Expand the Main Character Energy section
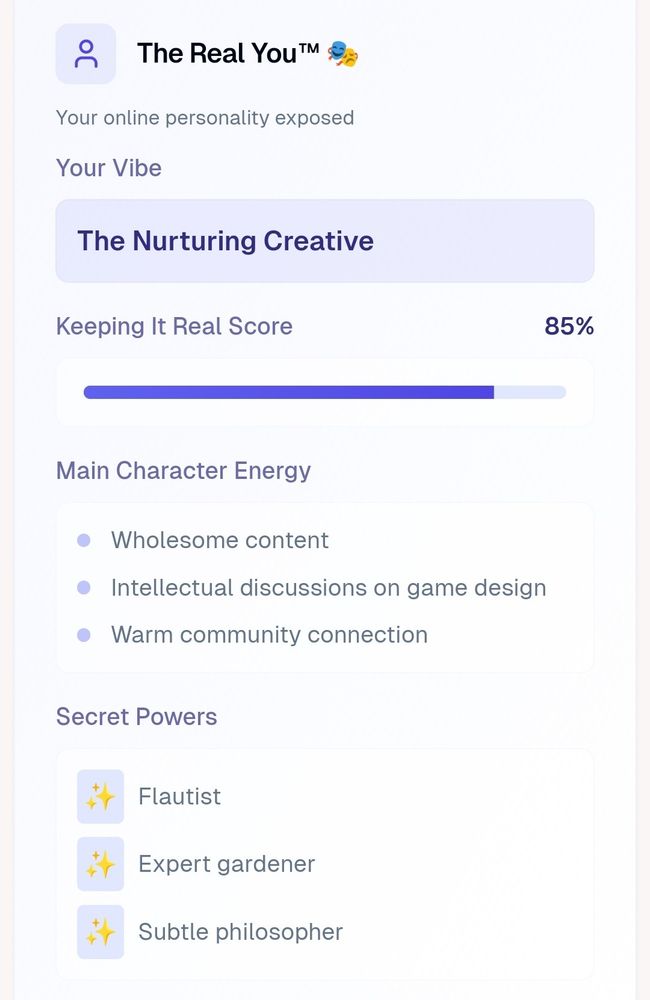Image resolution: width=650 pixels, height=1000 pixels. (x=183, y=470)
